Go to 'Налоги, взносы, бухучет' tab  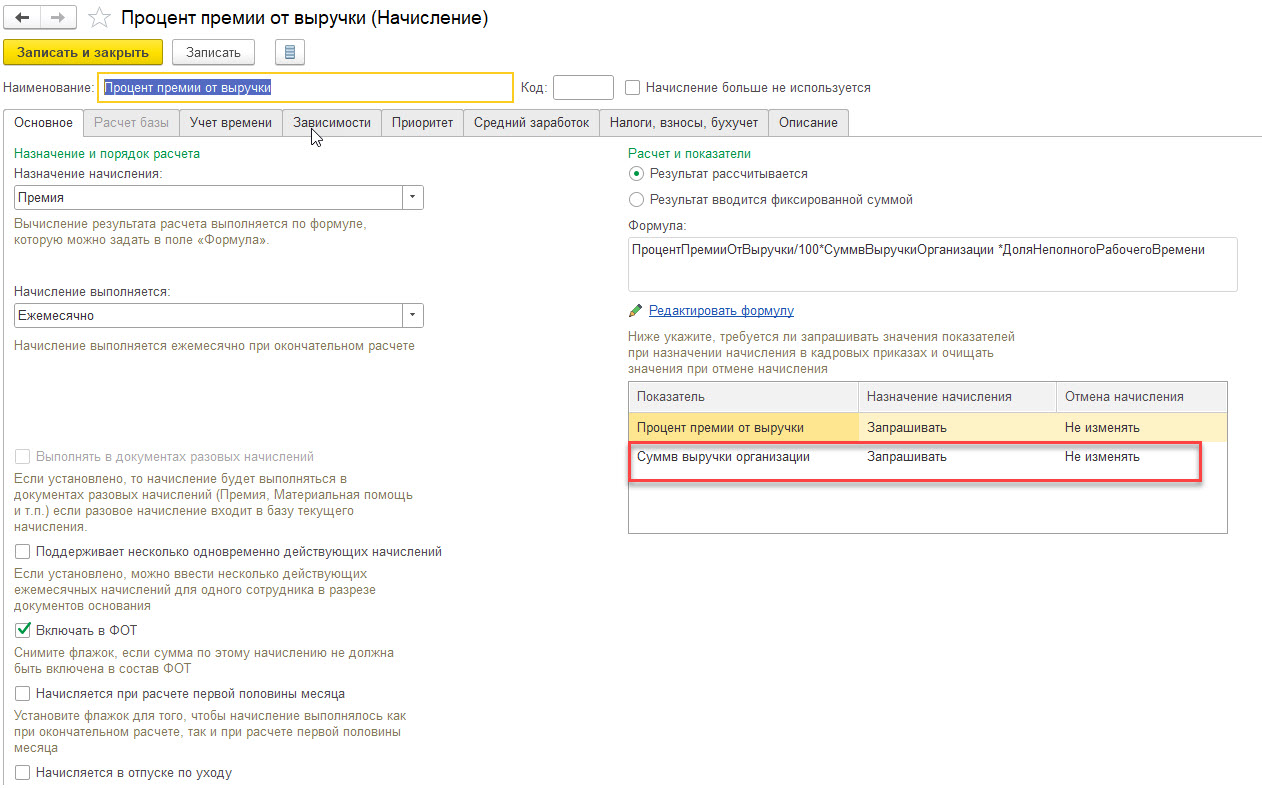684,123
